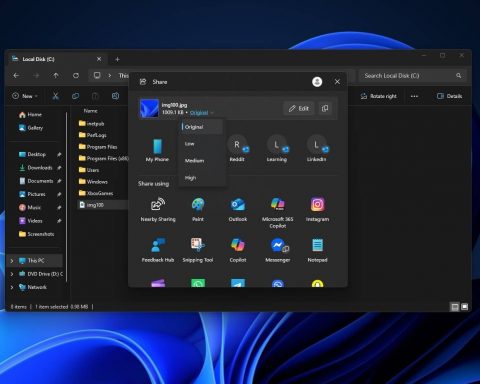Open the New dropdown menu
Viewport: 480px width, 384px height.
(25, 96)
